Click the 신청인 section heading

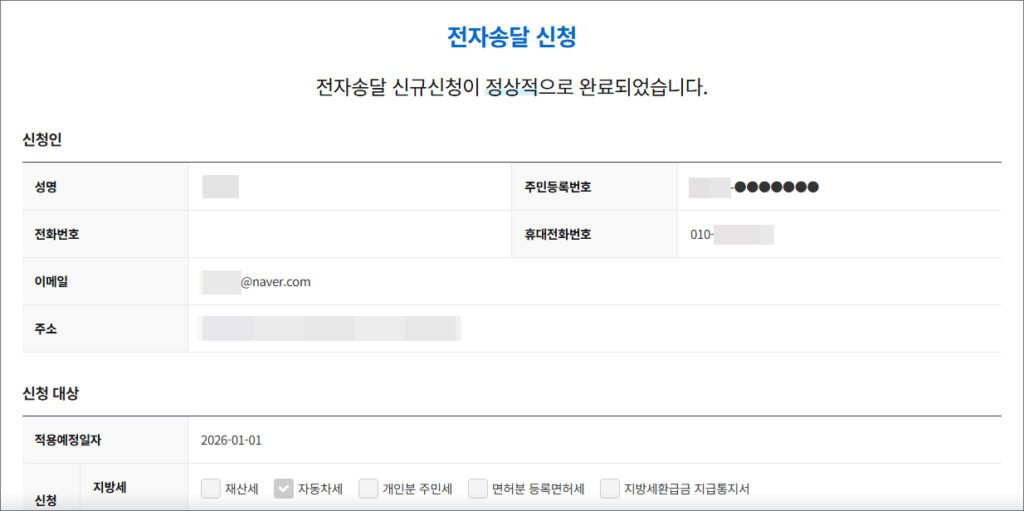[42, 140]
